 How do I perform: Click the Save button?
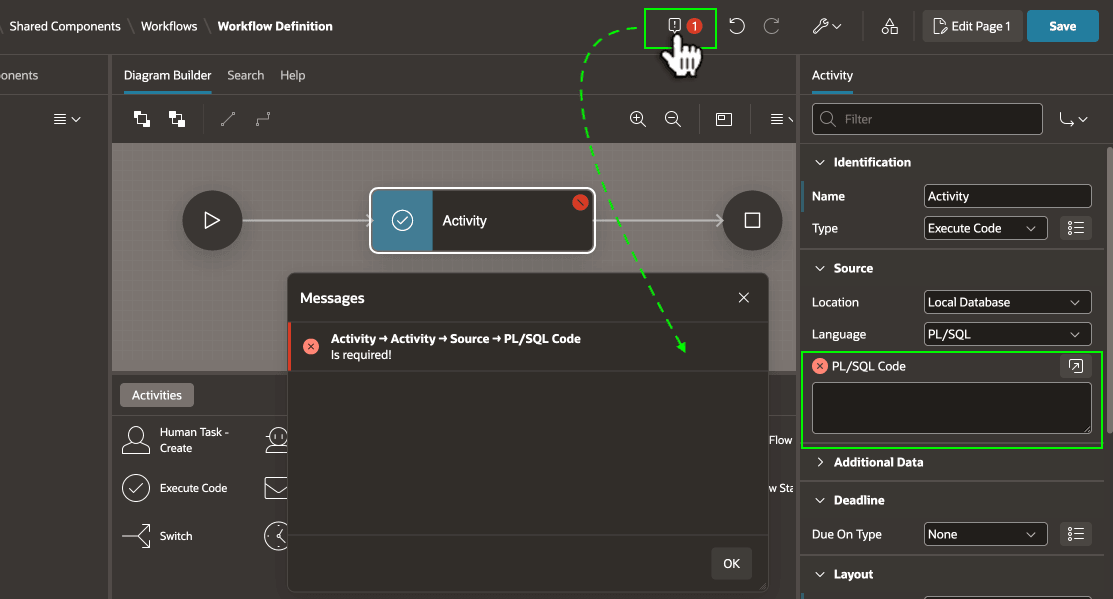point(1063,26)
